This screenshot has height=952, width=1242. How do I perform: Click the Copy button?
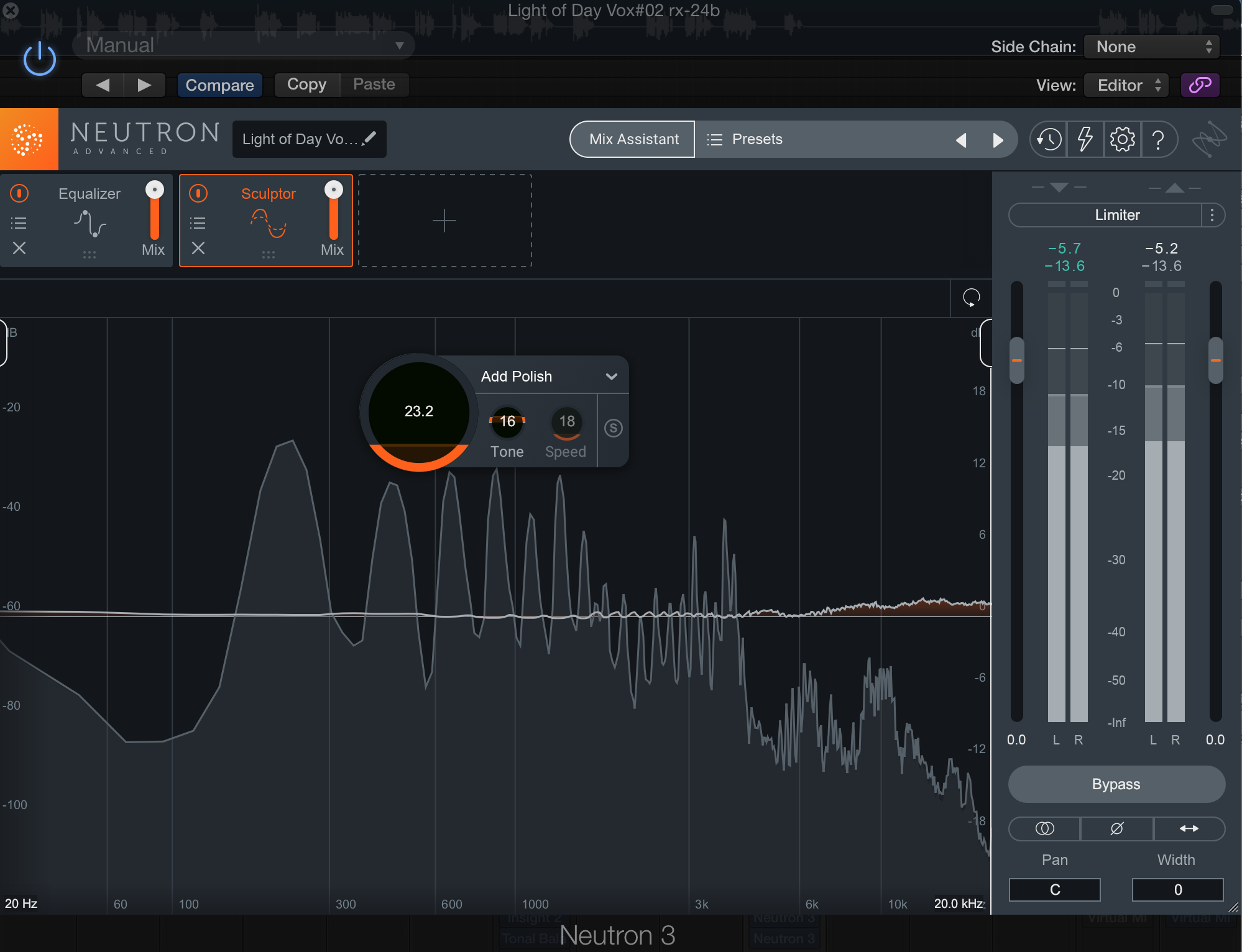307,85
